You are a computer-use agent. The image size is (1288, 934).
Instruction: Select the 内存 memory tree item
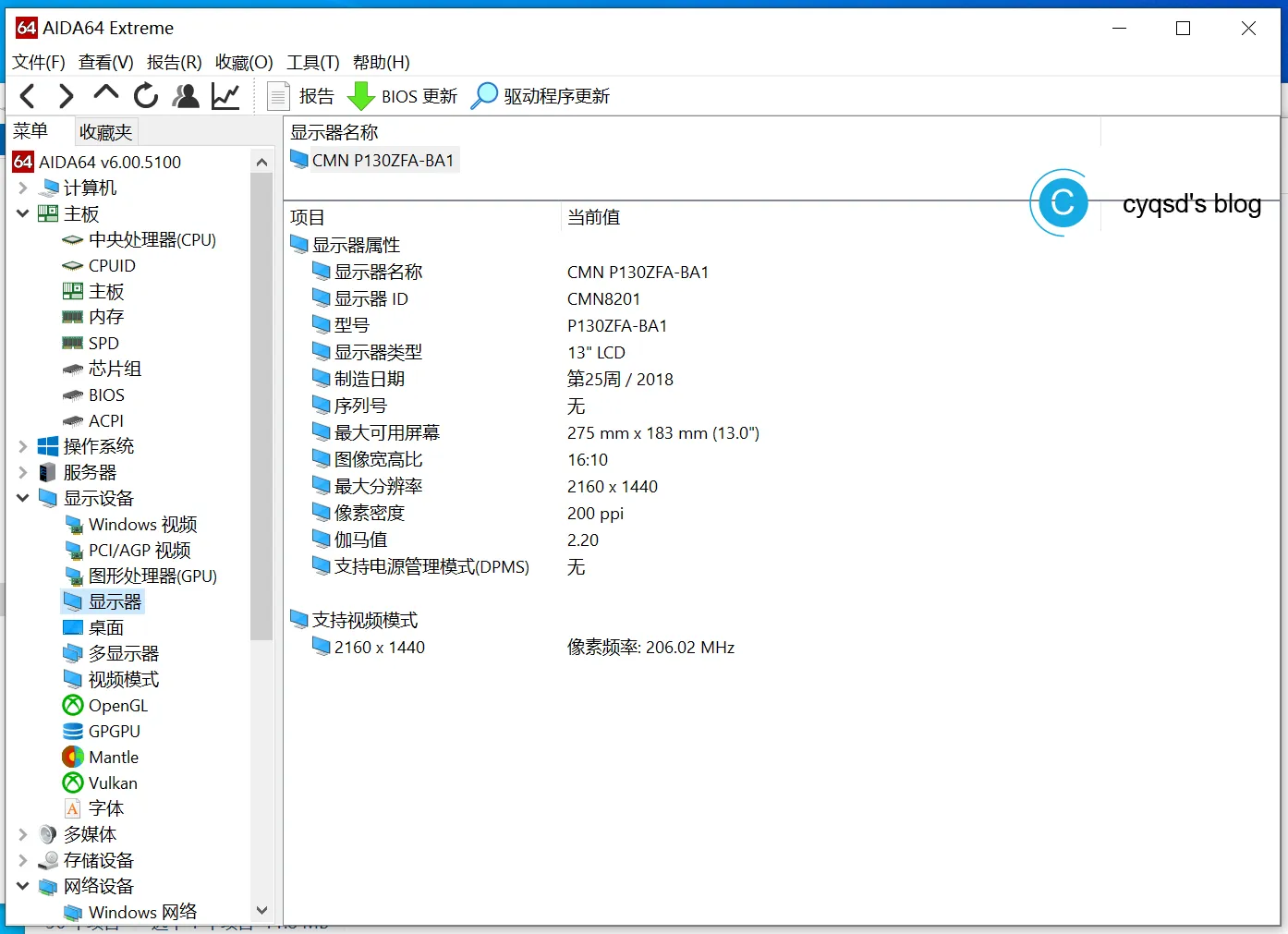[x=92, y=318]
